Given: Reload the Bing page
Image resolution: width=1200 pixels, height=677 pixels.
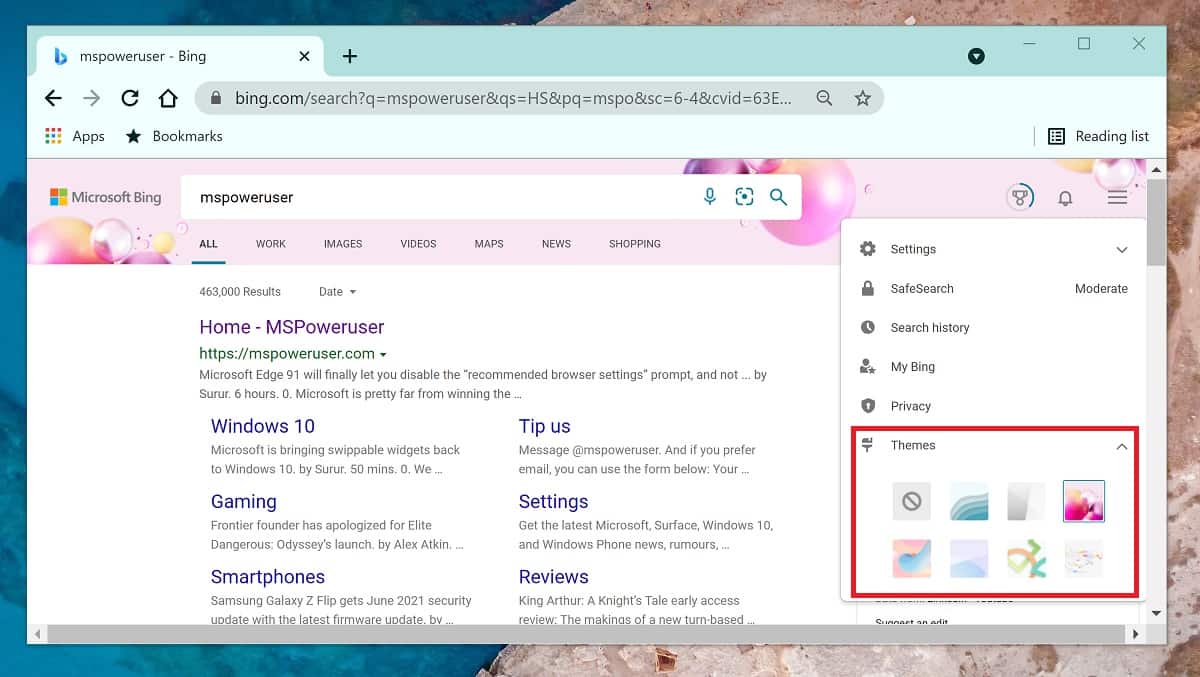Looking at the screenshot, I should 130,98.
